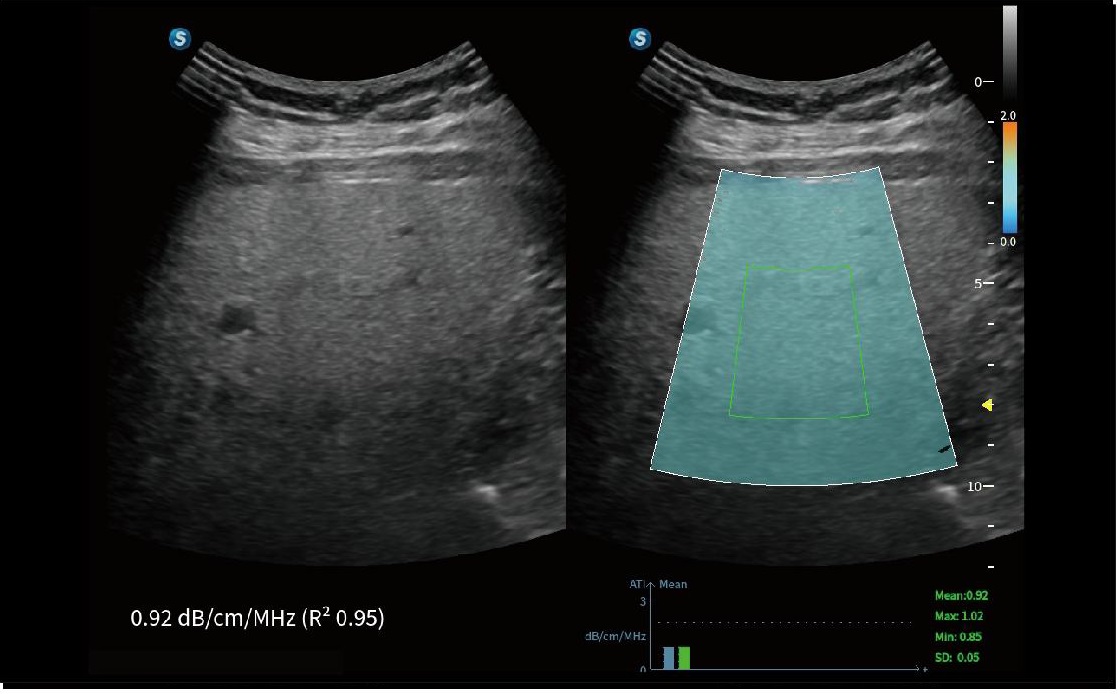The image size is (1118, 694).
Task: Click the Max: 1.02 statistic
Action: click(960, 615)
